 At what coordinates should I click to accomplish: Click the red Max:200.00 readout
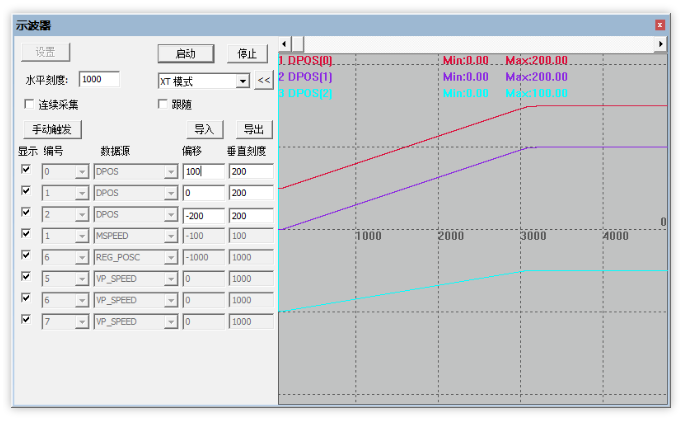tap(537, 60)
